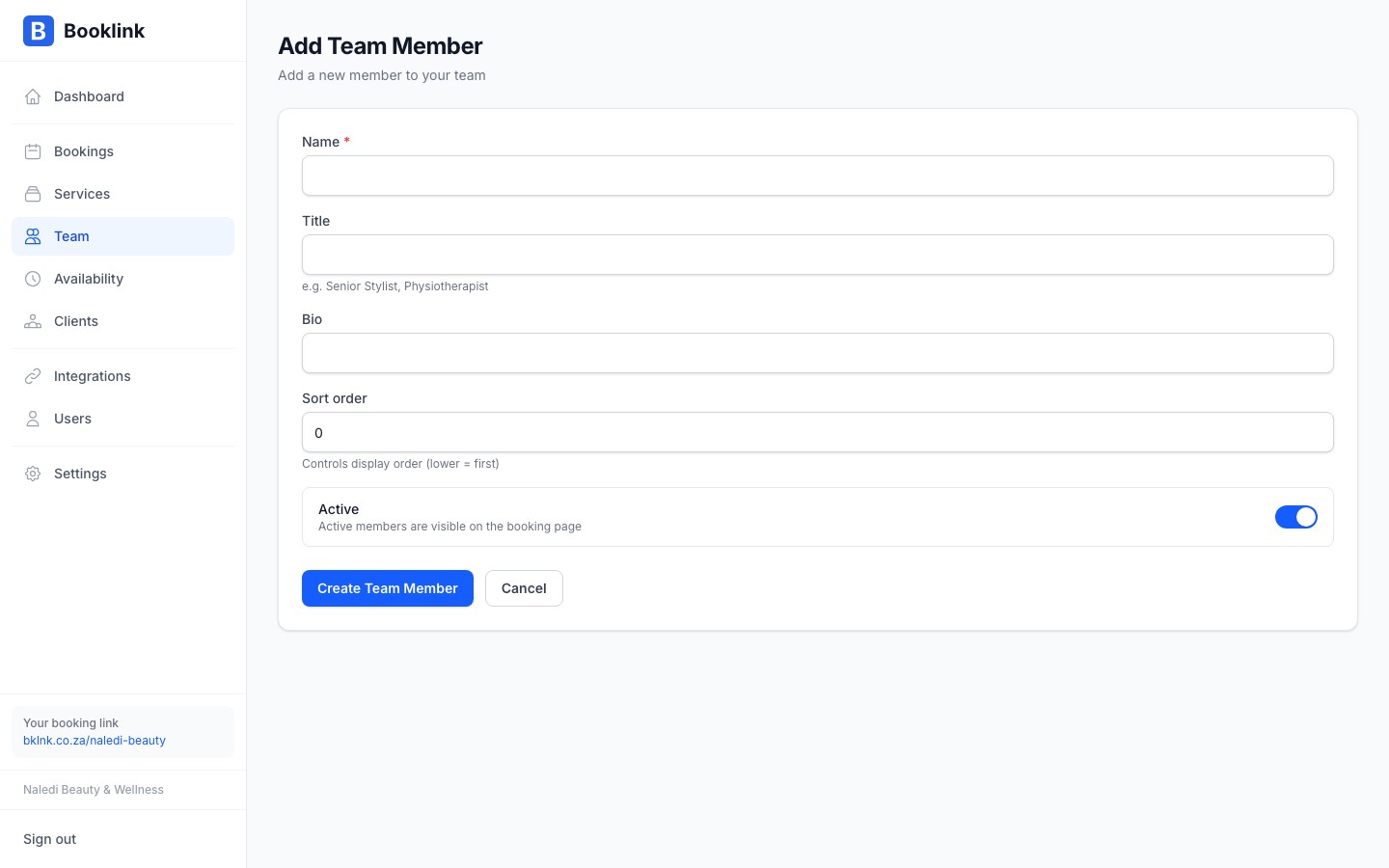This screenshot has width=1389, height=868.
Task: Open Settings via the gear icon
Action: click(x=33, y=474)
